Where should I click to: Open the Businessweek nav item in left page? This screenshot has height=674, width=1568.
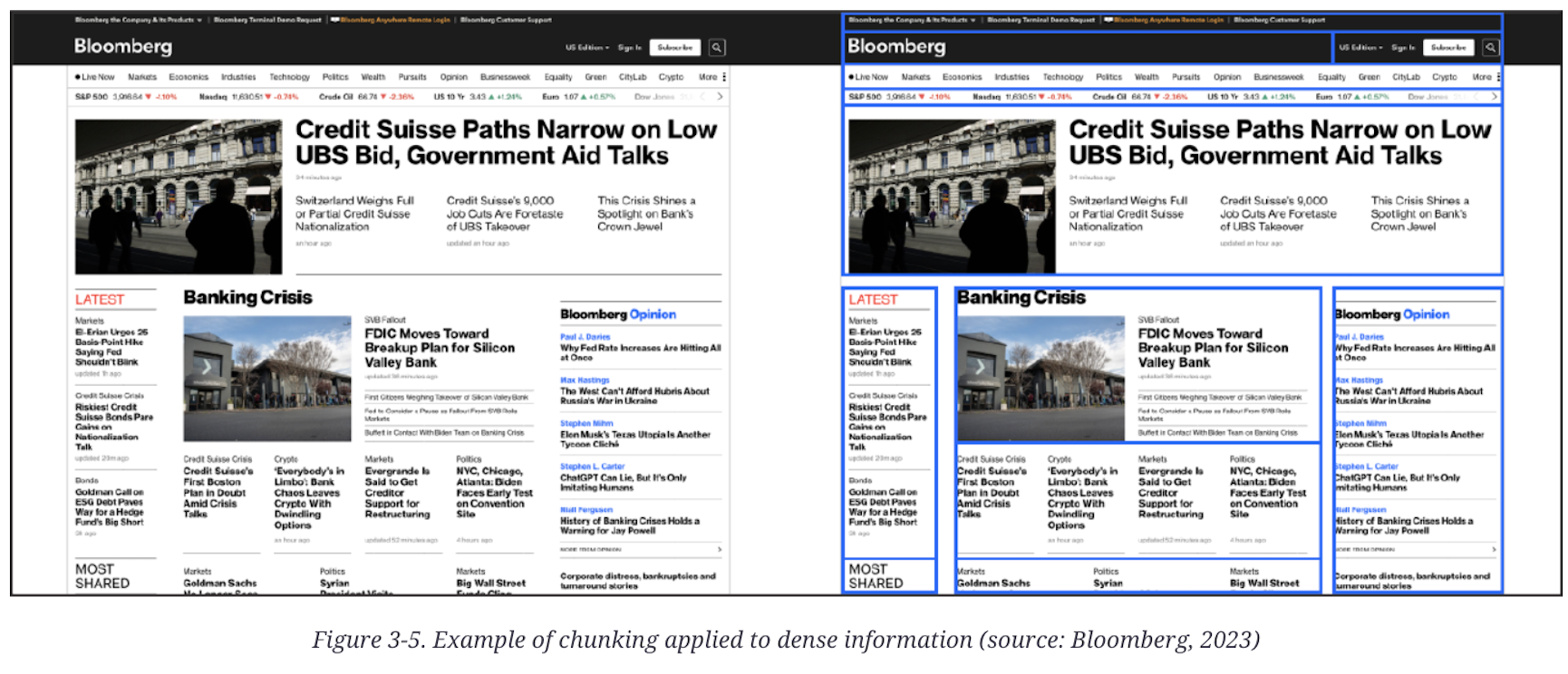point(505,77)
